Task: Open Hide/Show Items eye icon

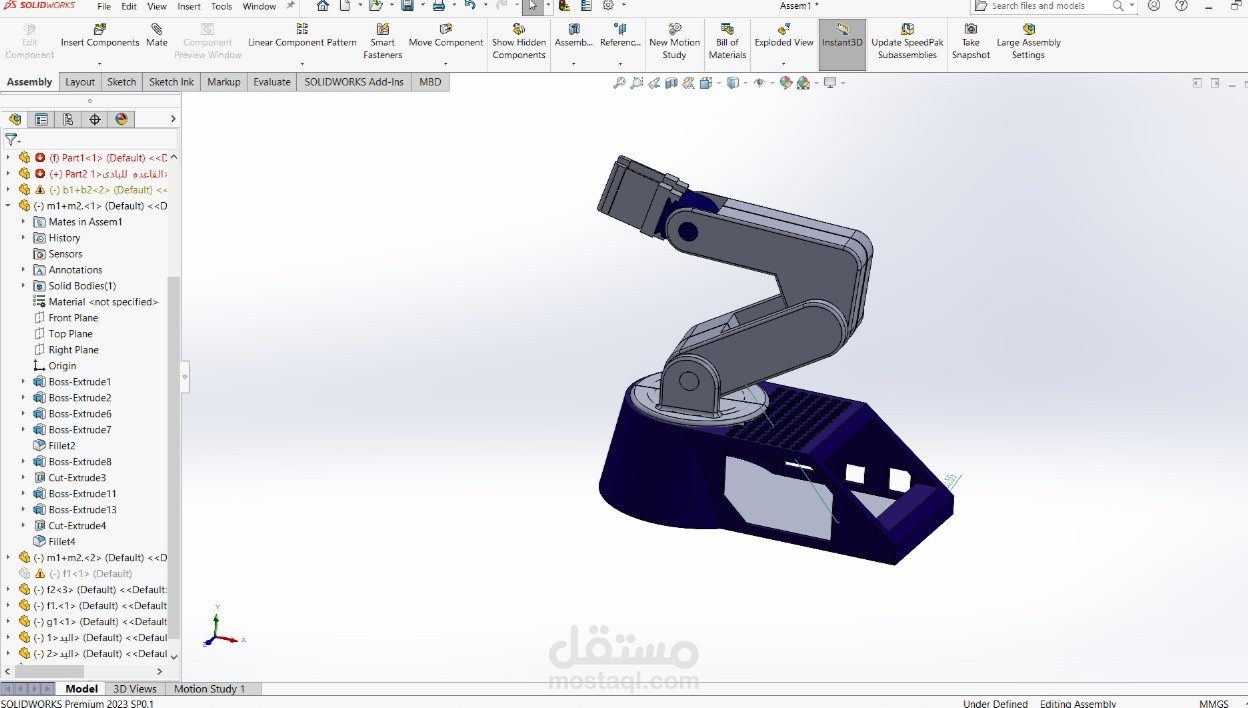Action: pos(759,83)
